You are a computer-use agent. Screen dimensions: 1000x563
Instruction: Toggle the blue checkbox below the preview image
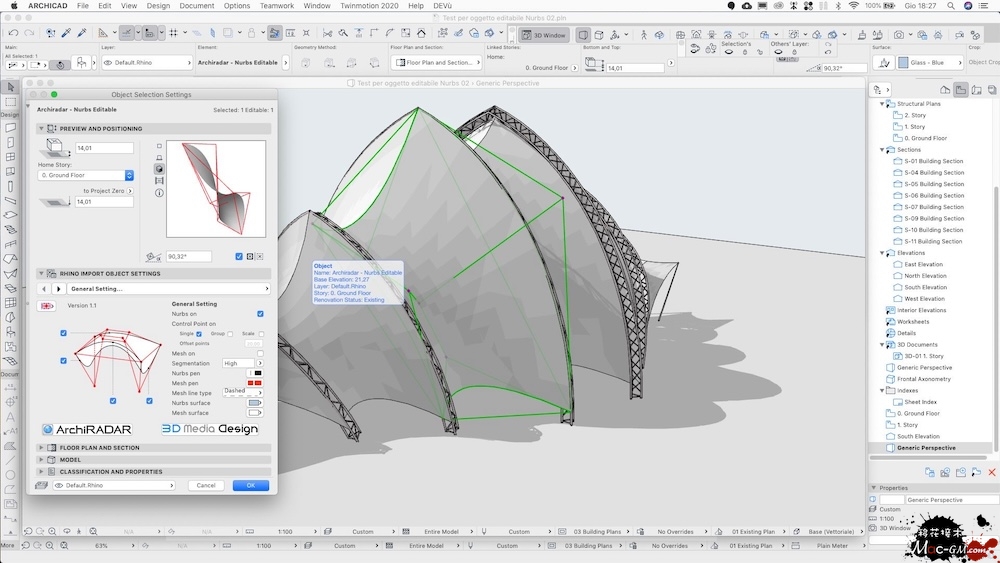coord(239,256)
